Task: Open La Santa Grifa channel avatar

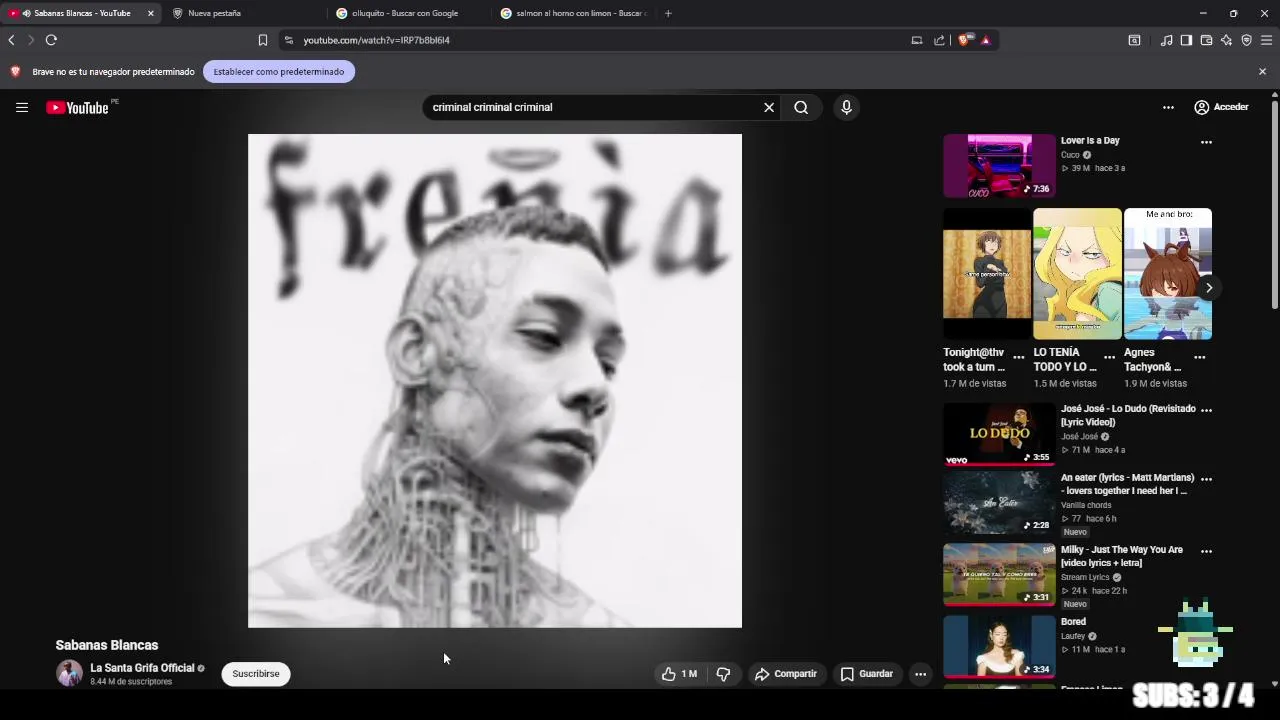Action: coord(69,673)
